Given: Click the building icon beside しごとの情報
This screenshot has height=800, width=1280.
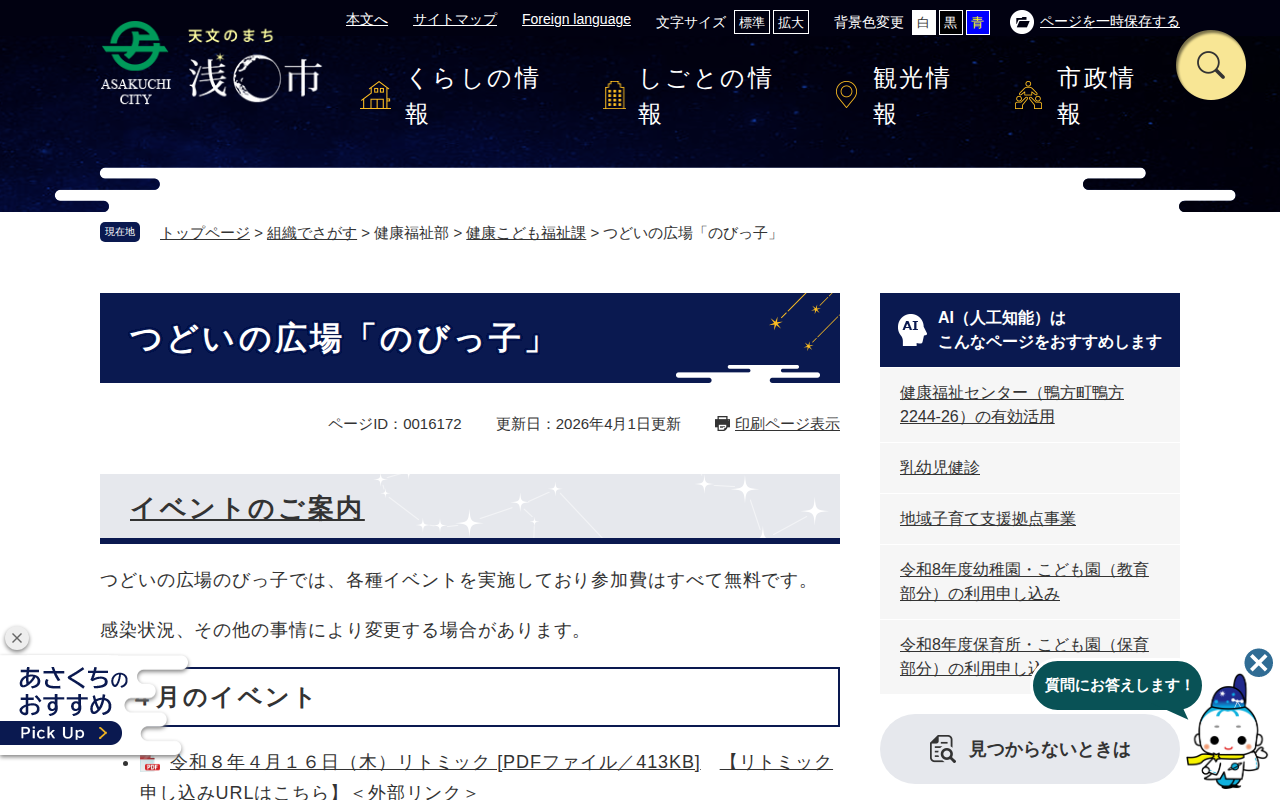Looking at the screenshot, I should pyautogui.click(x=615, y=96).
